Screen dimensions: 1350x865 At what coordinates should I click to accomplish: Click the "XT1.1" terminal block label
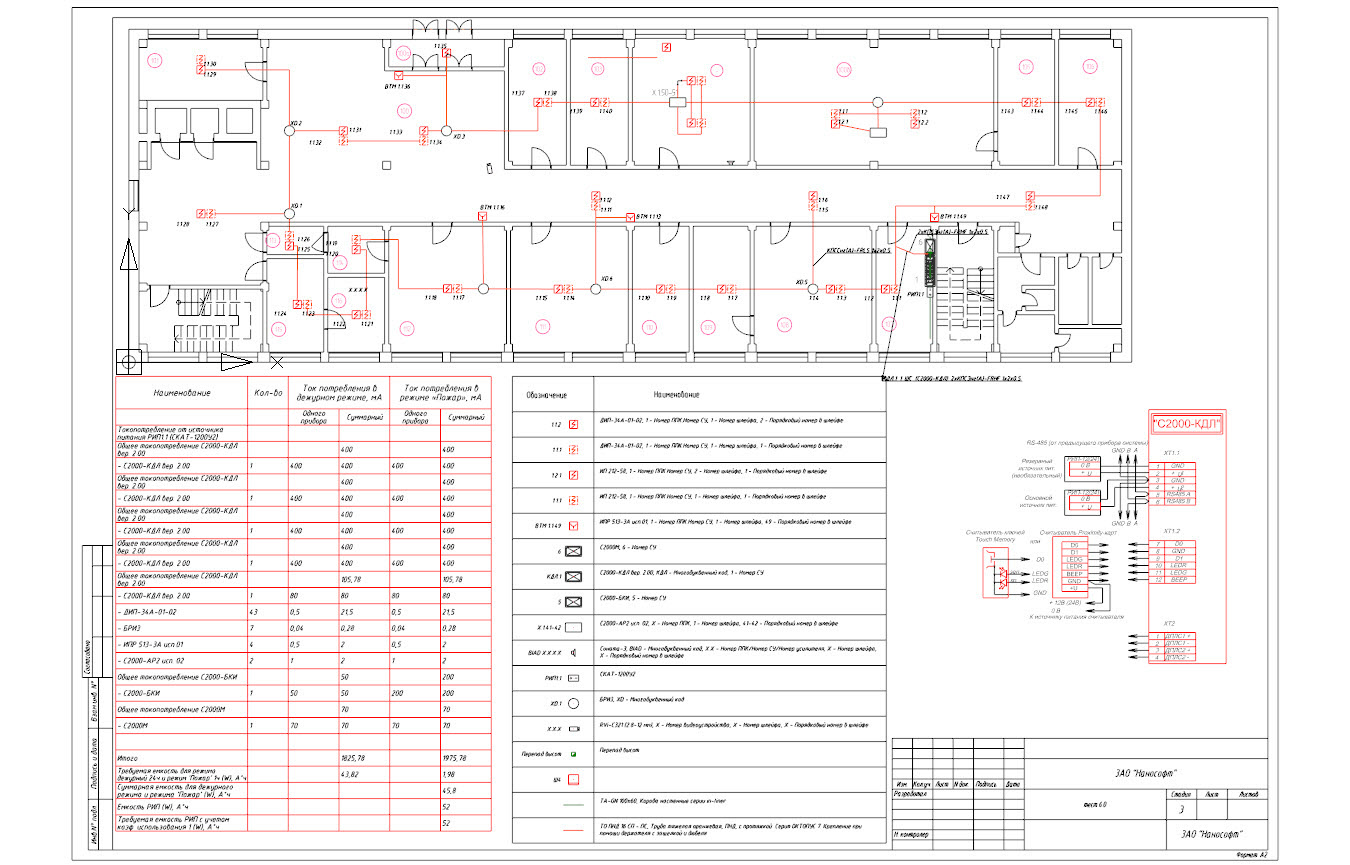coord(1173,452)
